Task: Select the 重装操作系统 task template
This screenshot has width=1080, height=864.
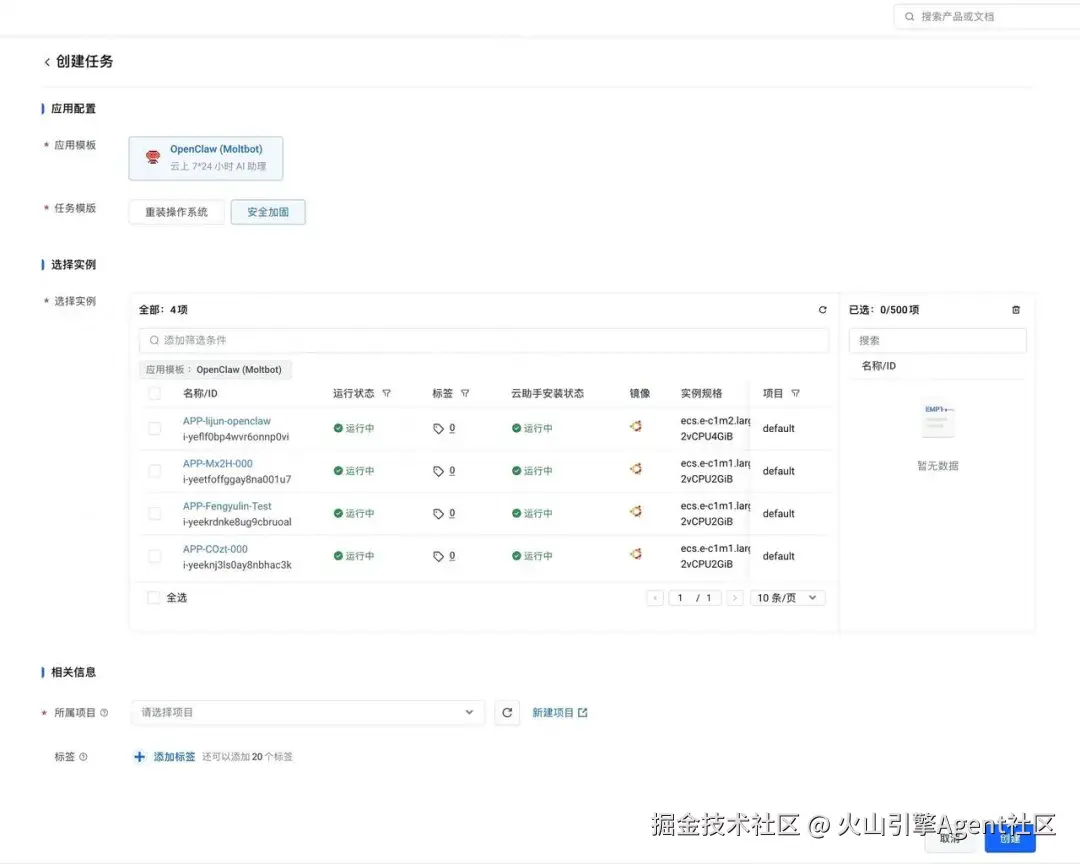Action: 176,211
